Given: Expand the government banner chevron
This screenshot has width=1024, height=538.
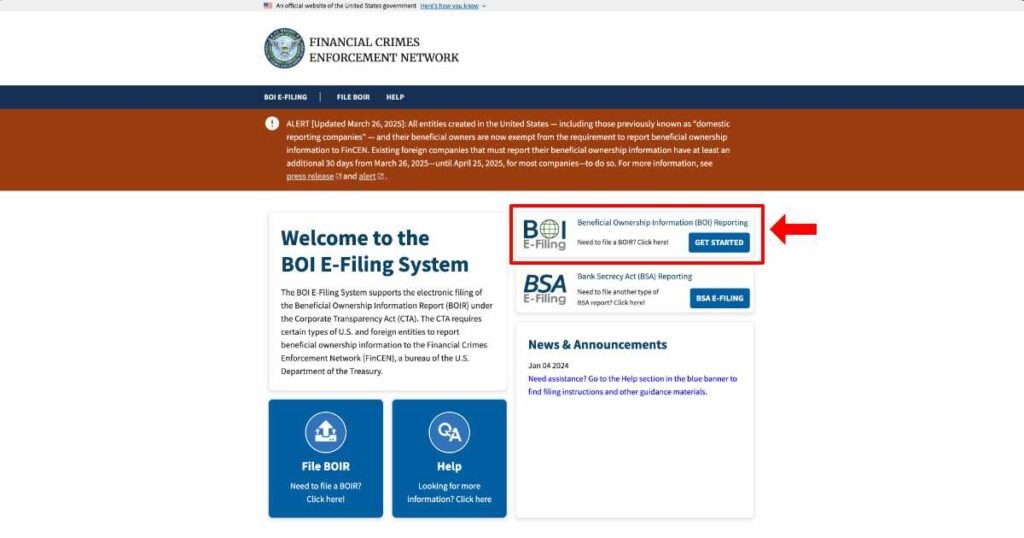Looking at the screenshot, I should 484,6.
